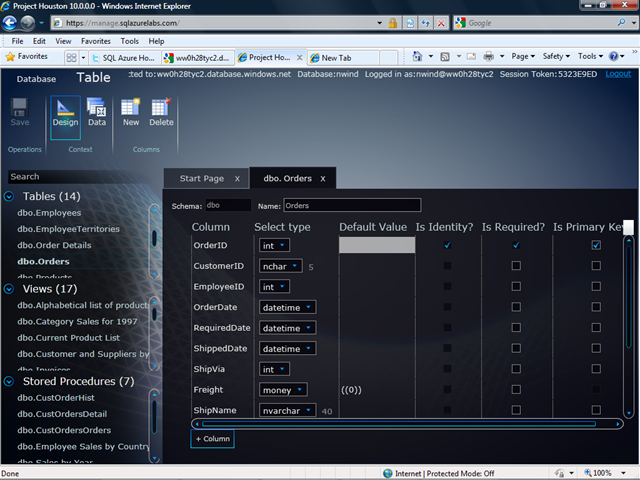Viewport: 640px width, 480px height.
Task: Click the Quick Tabs grid icon
Action: tap(71, 58)
